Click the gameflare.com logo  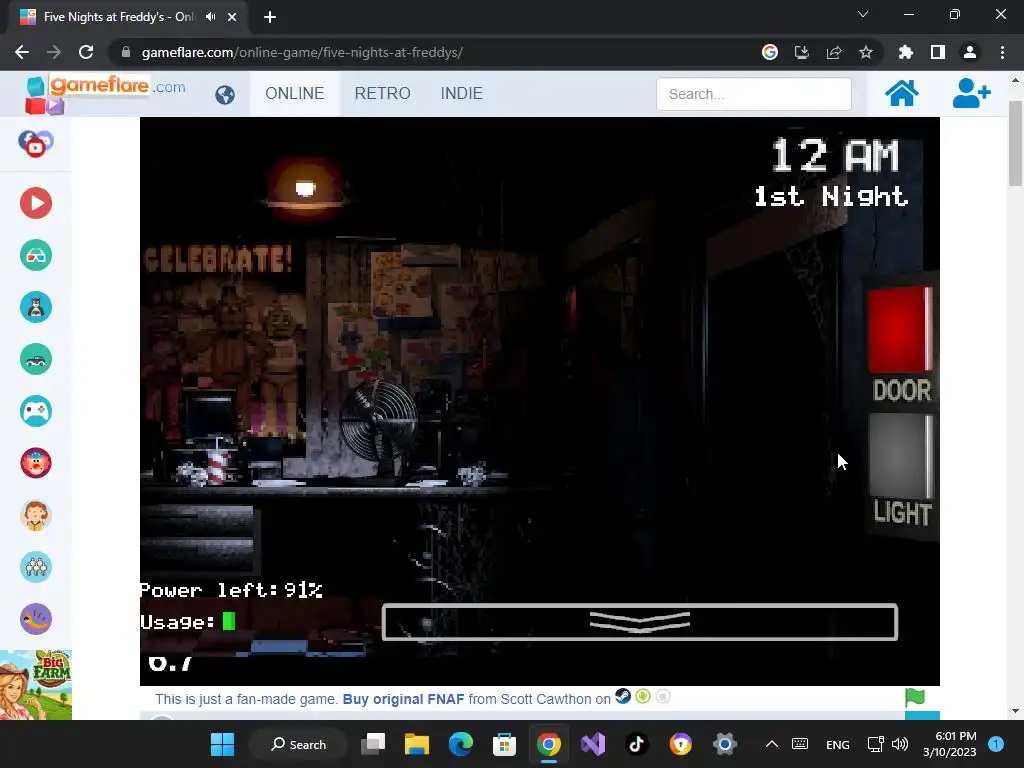(x=104, y=93)
